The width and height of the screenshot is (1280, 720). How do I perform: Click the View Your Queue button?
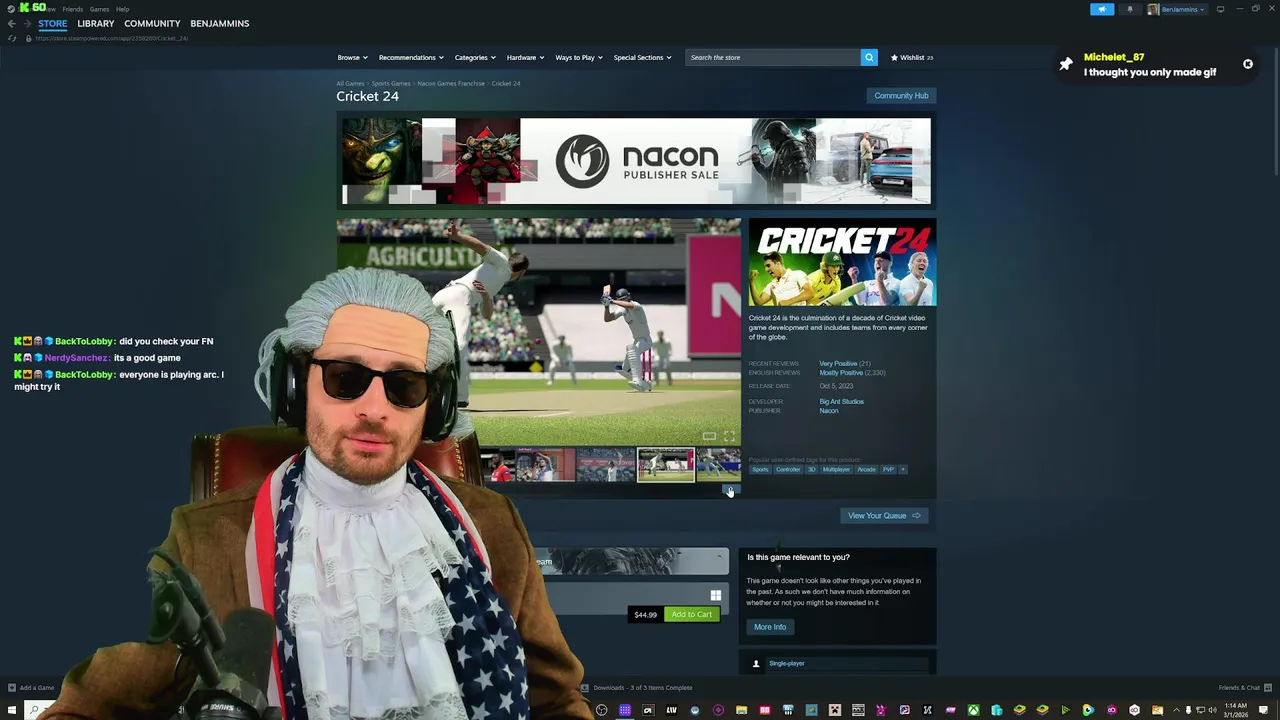[884, 516]
